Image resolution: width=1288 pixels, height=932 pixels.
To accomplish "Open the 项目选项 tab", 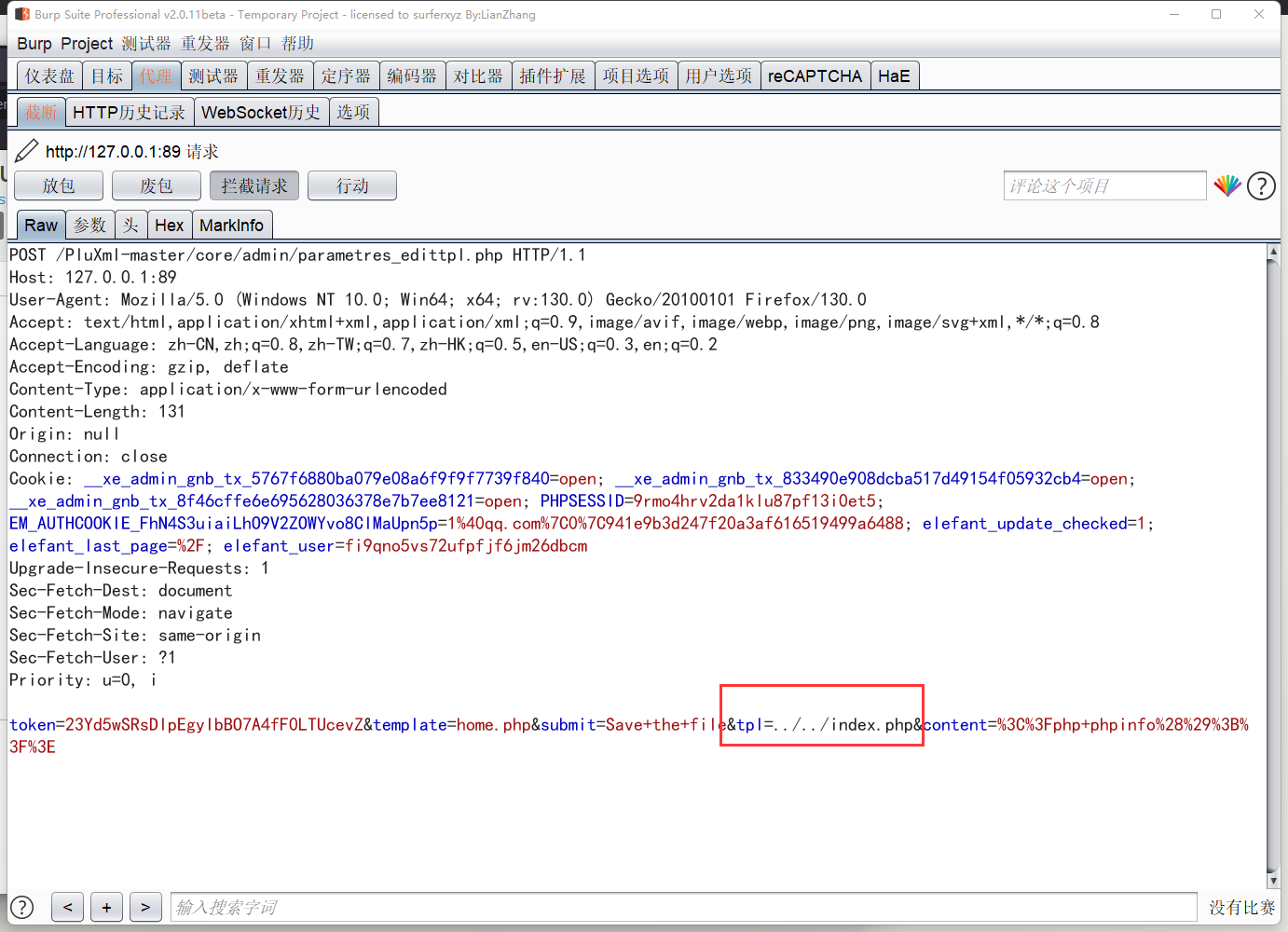I will pos(636,76).
